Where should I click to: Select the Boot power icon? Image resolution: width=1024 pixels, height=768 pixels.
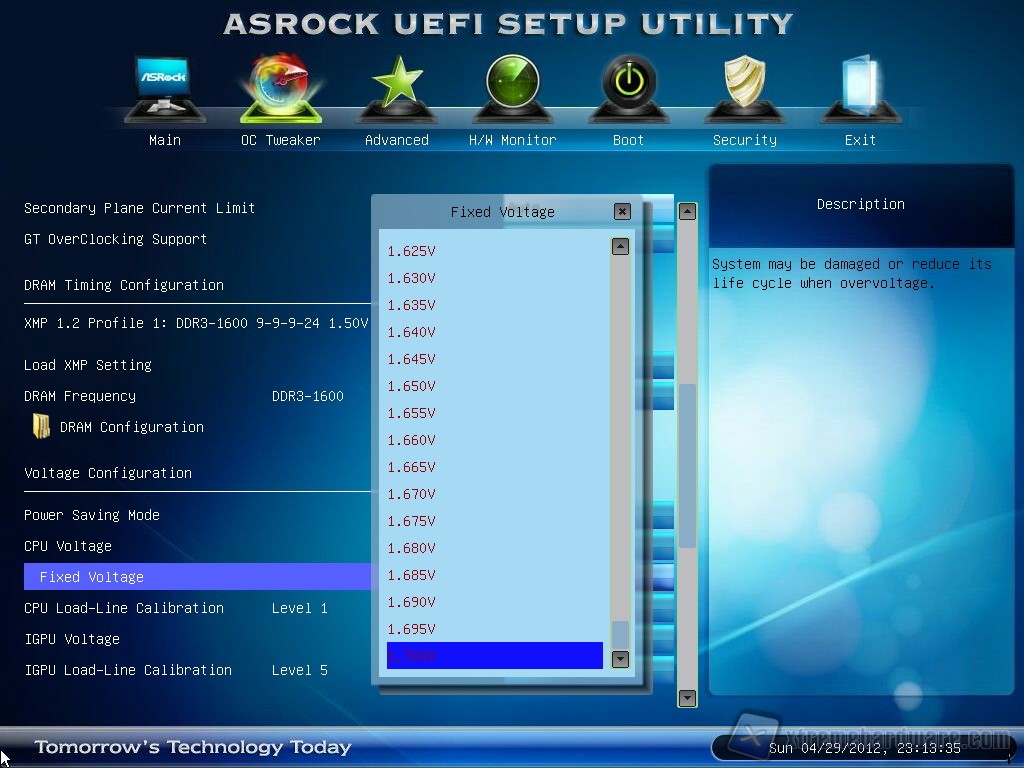[628, 90]
